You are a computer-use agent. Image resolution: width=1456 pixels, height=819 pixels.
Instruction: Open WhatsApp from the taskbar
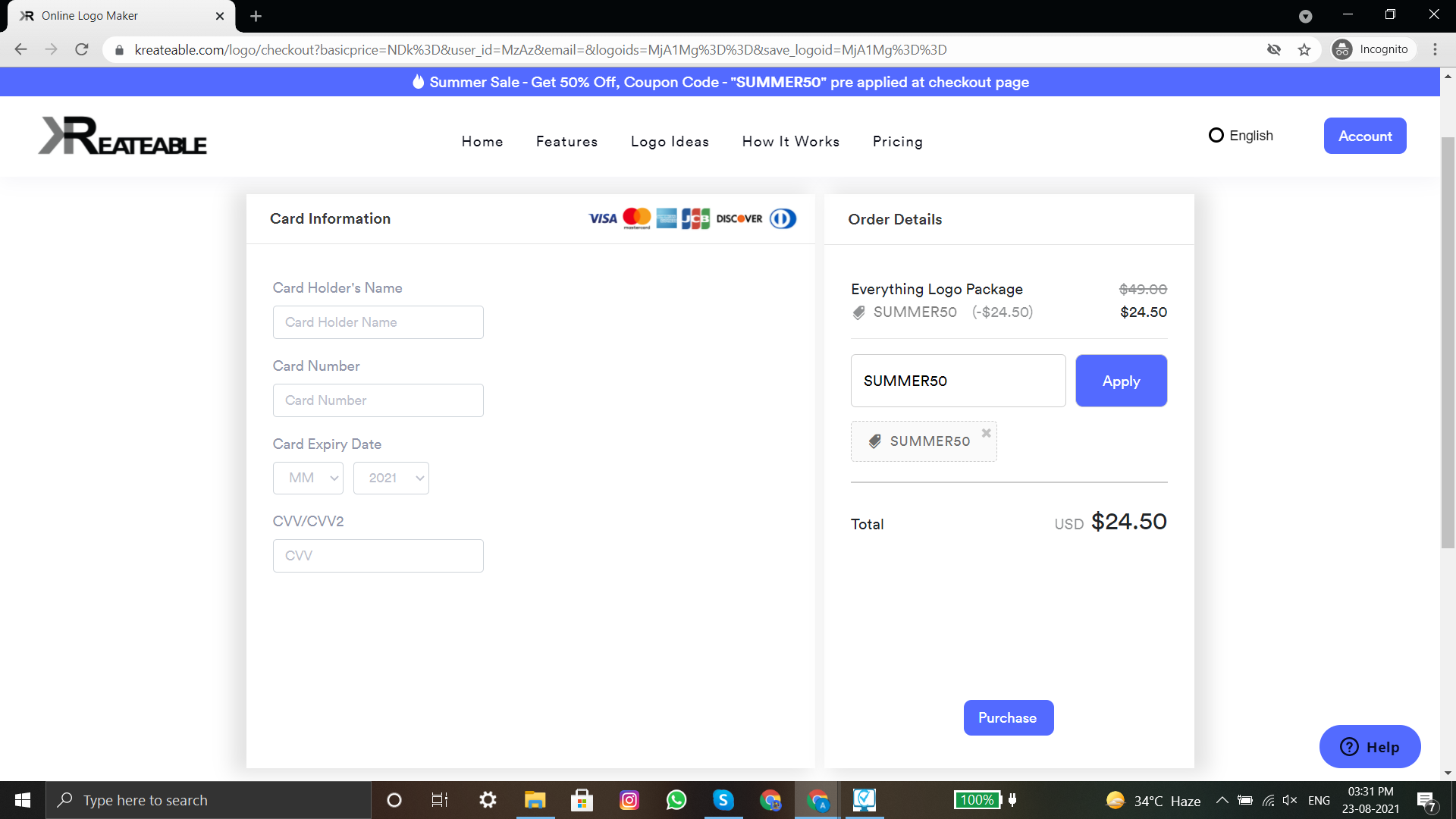coord(676,800)
